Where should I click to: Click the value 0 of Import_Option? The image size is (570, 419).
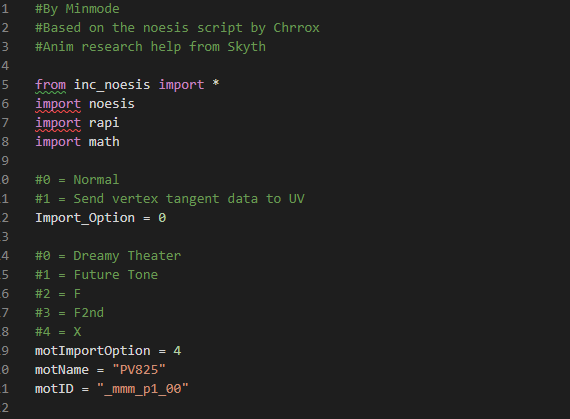(162, 218)
